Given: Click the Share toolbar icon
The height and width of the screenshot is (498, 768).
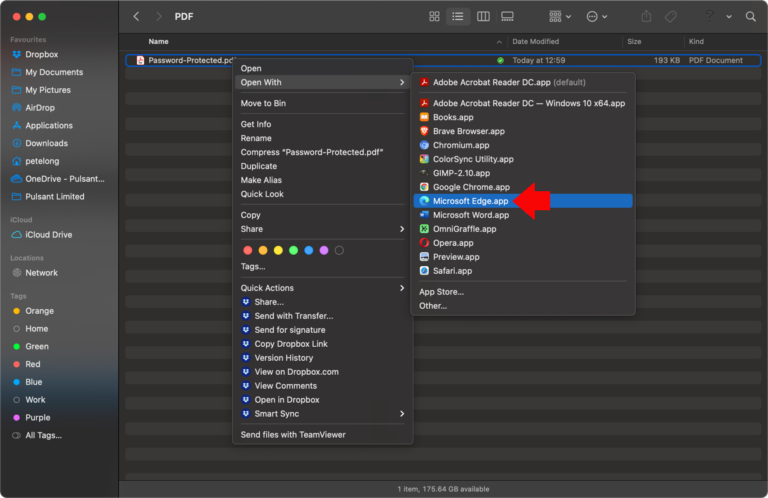Looking at the screenshot, I should pos(646,17).
